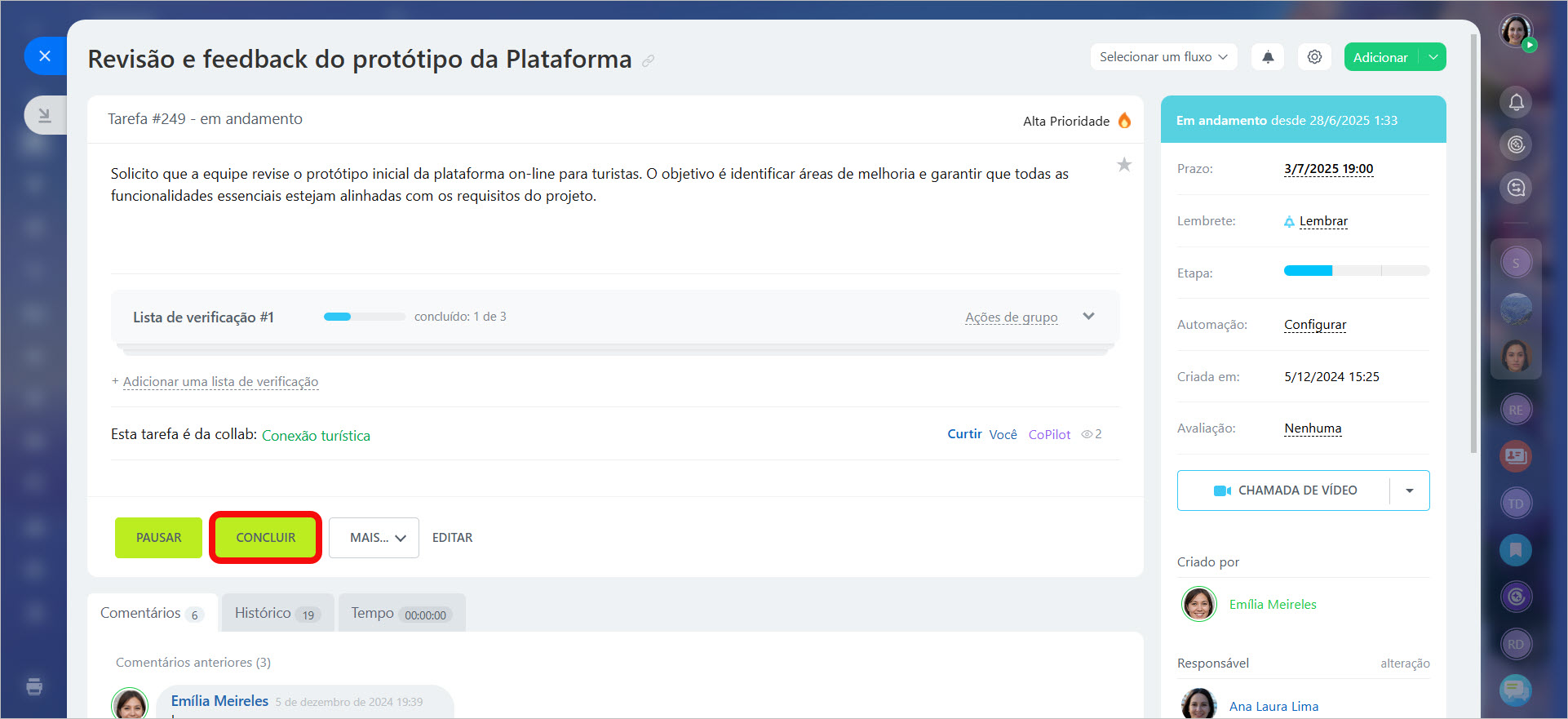This screenshot has height=719, width=1568.
Task: Open the MAIS... dropdown
Action: [374, 538]
